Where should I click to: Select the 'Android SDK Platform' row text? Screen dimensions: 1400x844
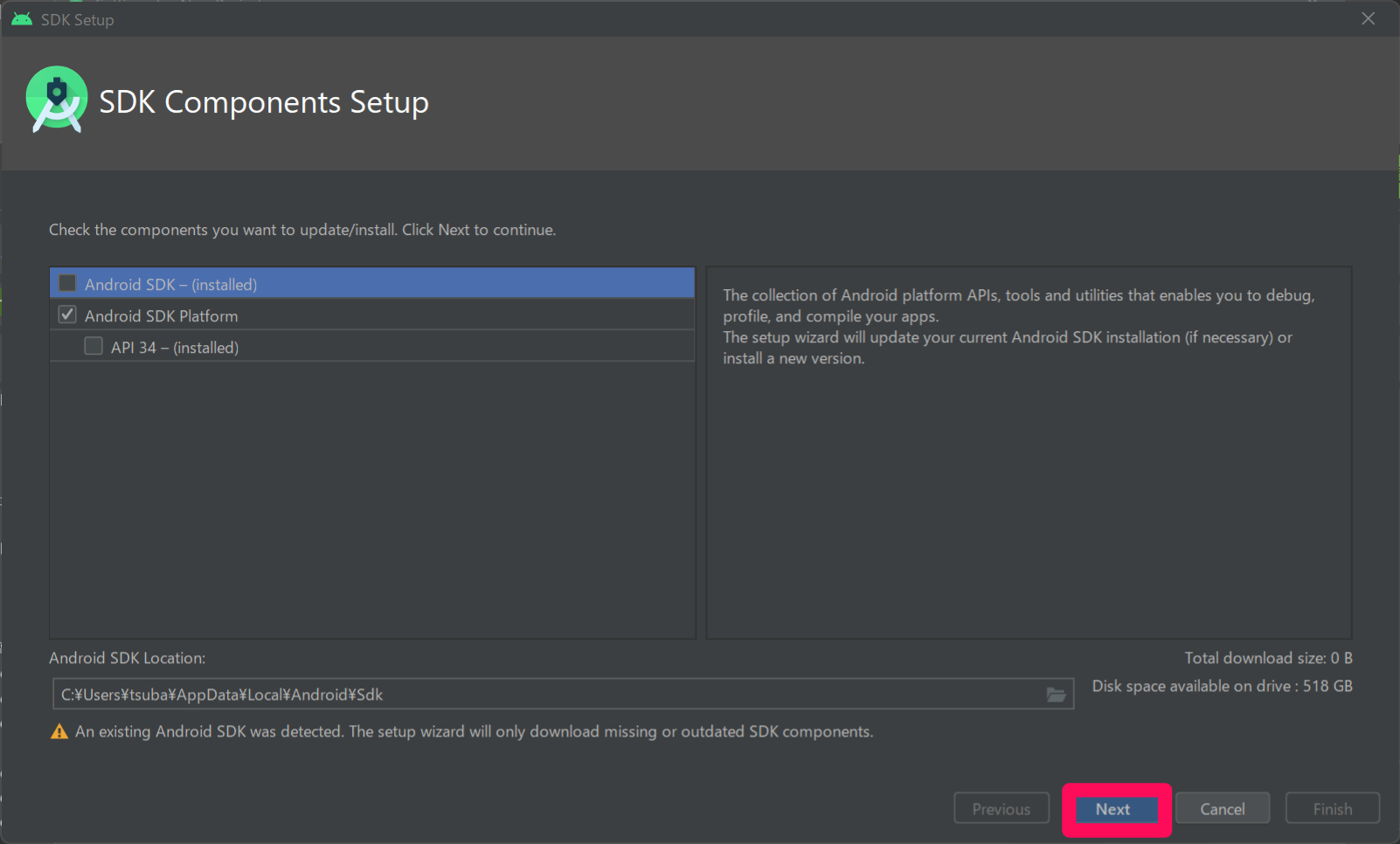[161, 316]
